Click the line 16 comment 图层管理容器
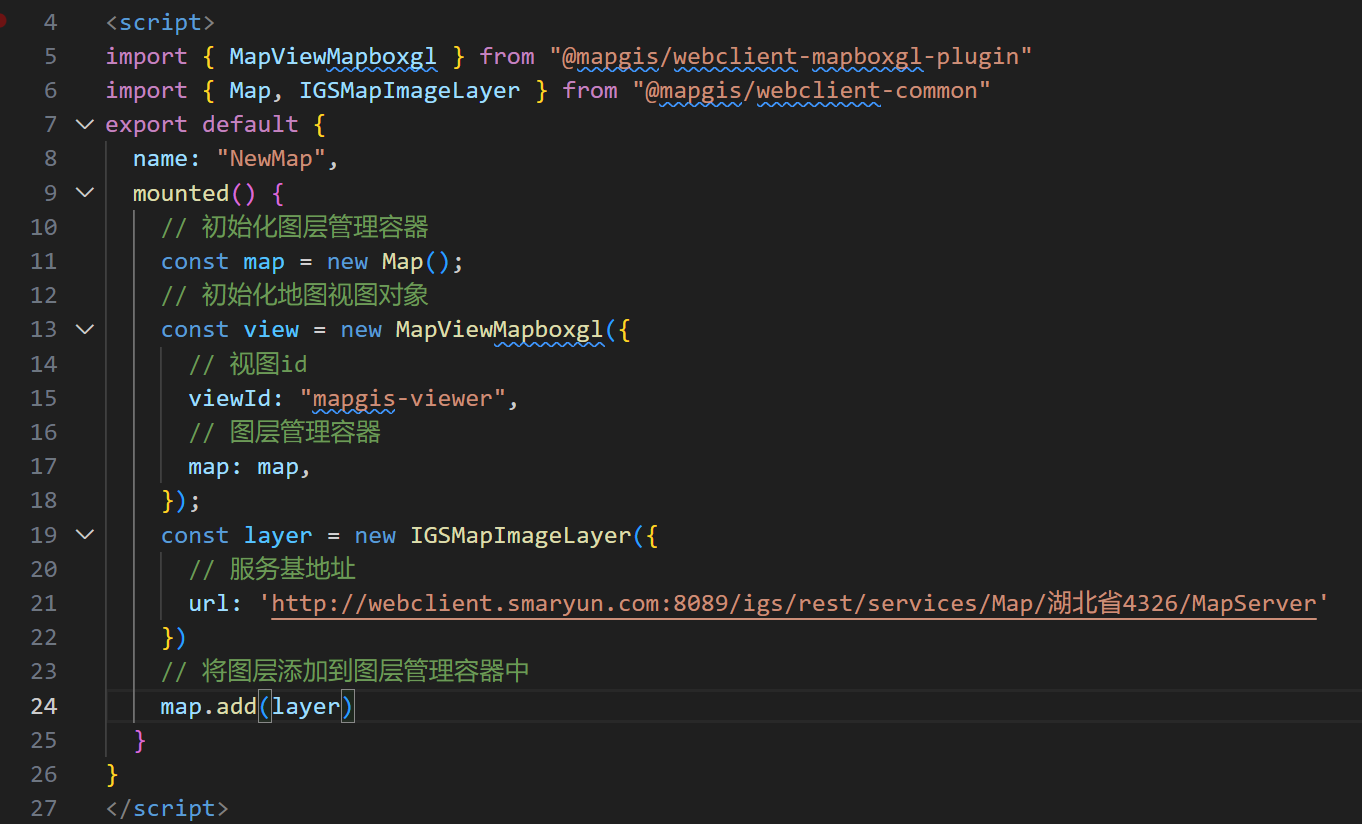This screenshot has width=1362, height=824. (285, 432)
